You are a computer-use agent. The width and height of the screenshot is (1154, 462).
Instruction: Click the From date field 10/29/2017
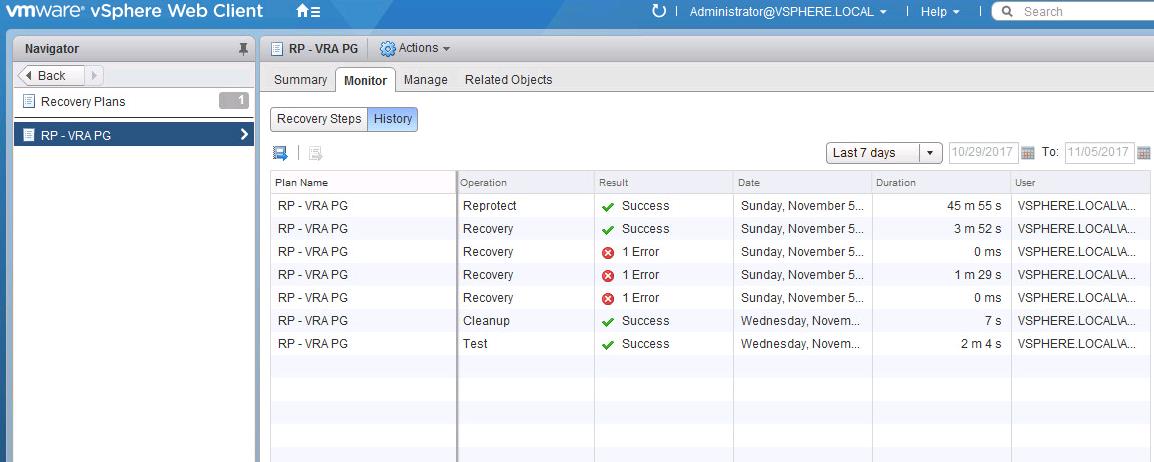[x=983, y=153]
